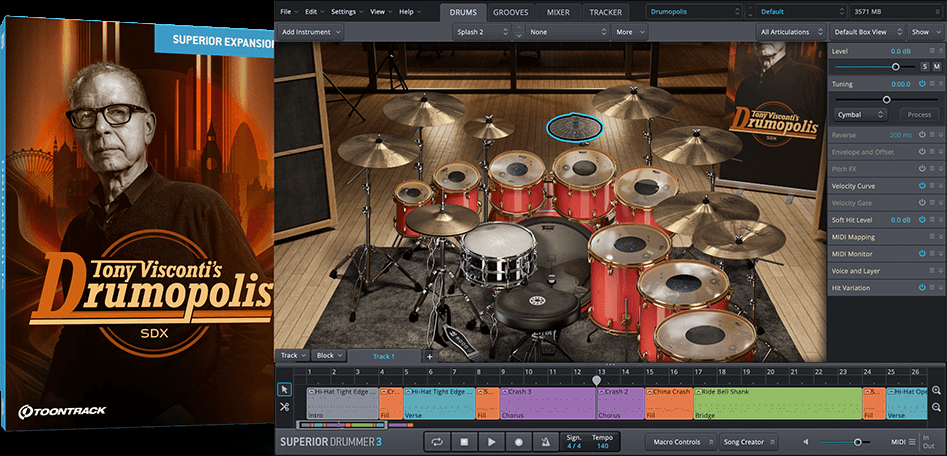Image resolution: width=947 pixels, height=456 pixels.
Task: Open the File menu
Action: pos(288,11)
